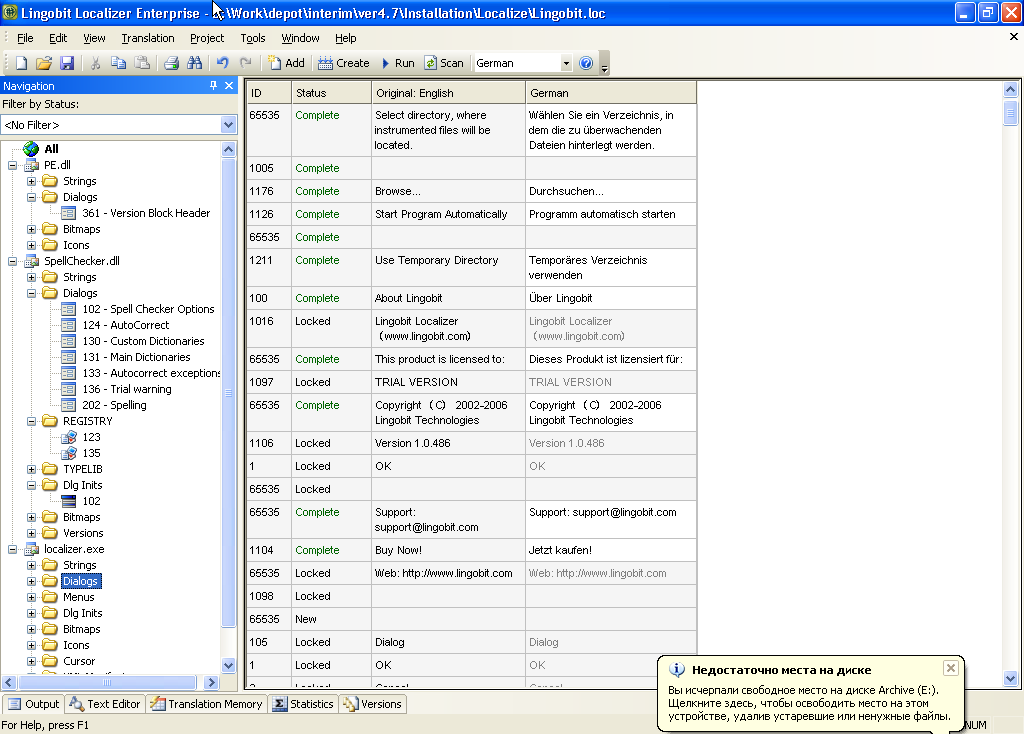Open toolbar options overflow arrow

[605, 65]
